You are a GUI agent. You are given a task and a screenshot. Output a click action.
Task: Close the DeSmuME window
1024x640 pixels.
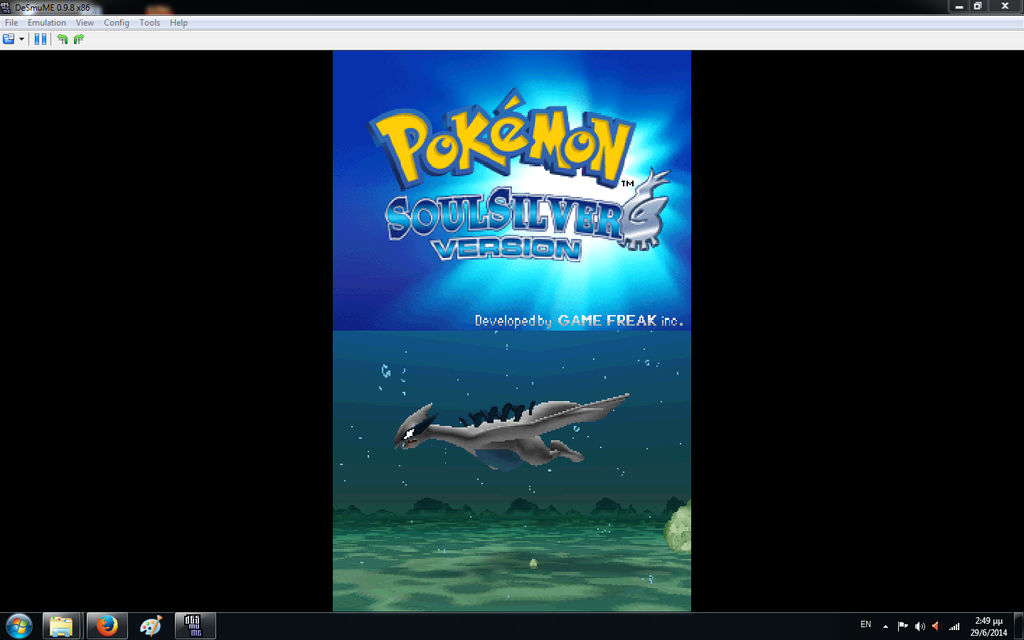coord(1005,7)
